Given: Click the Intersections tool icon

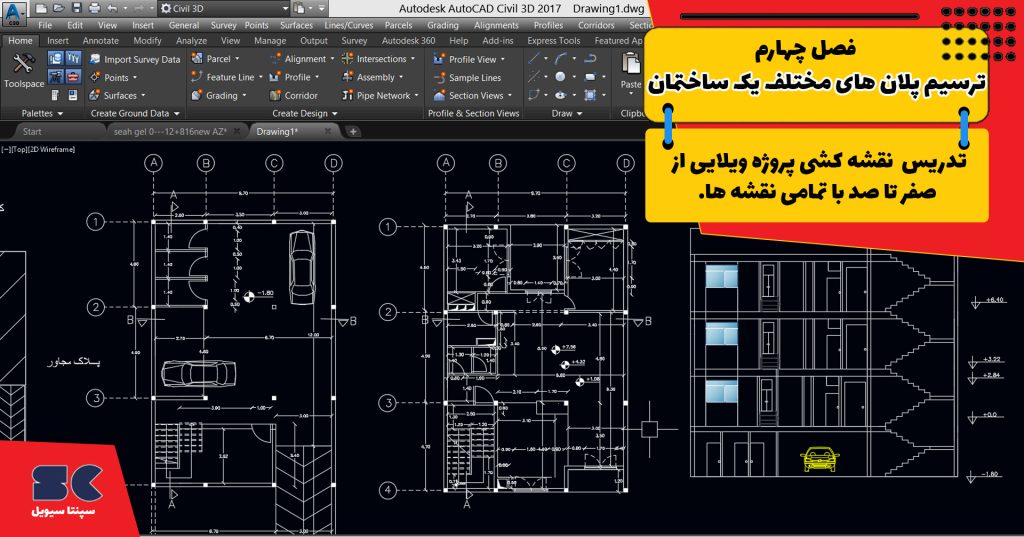Looking at the screenshot, I should [x=347, y=58].
